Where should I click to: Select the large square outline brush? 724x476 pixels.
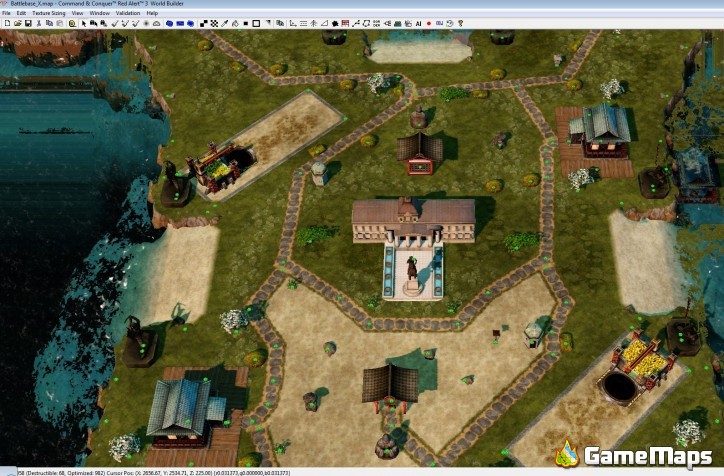coord(256,23)
